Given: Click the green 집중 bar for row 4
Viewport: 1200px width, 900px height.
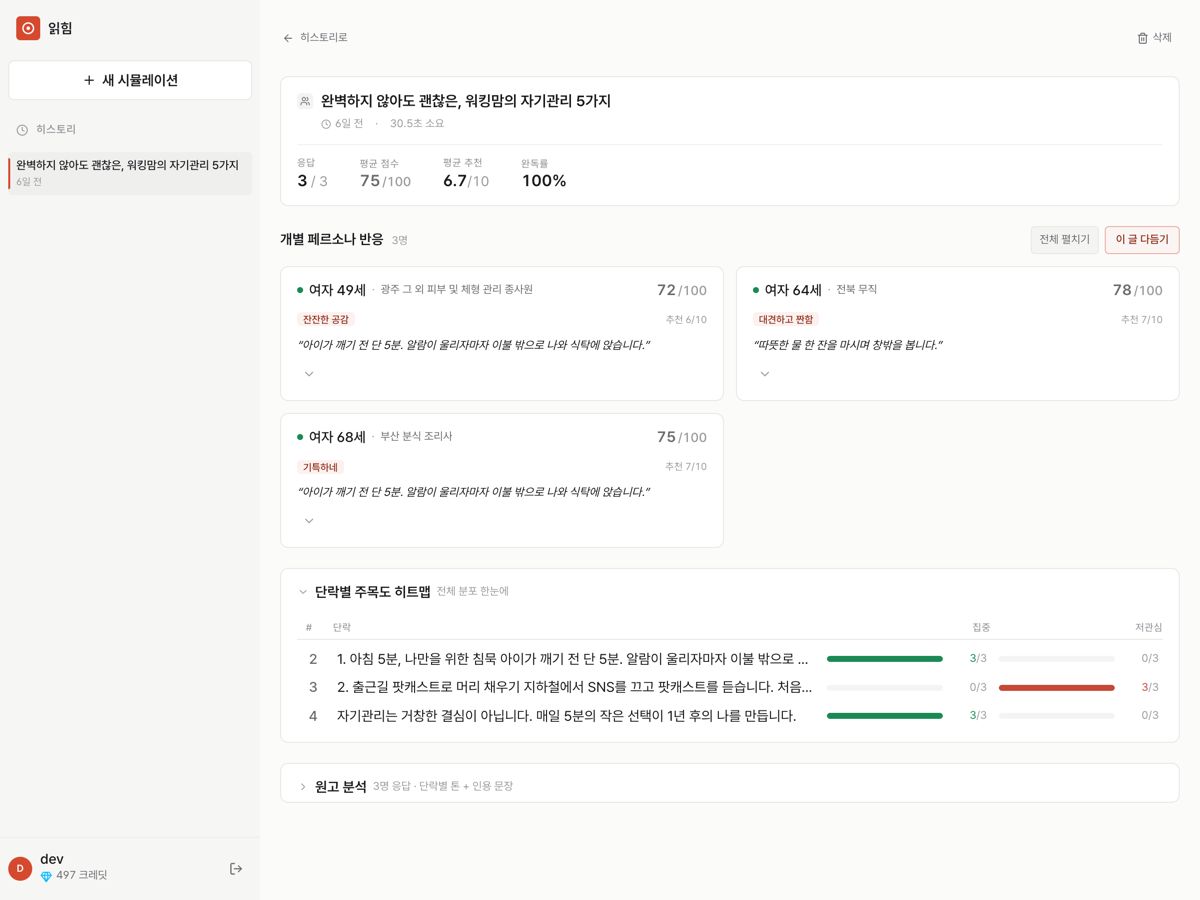Looking at the screenshot, I should [885, 716].
